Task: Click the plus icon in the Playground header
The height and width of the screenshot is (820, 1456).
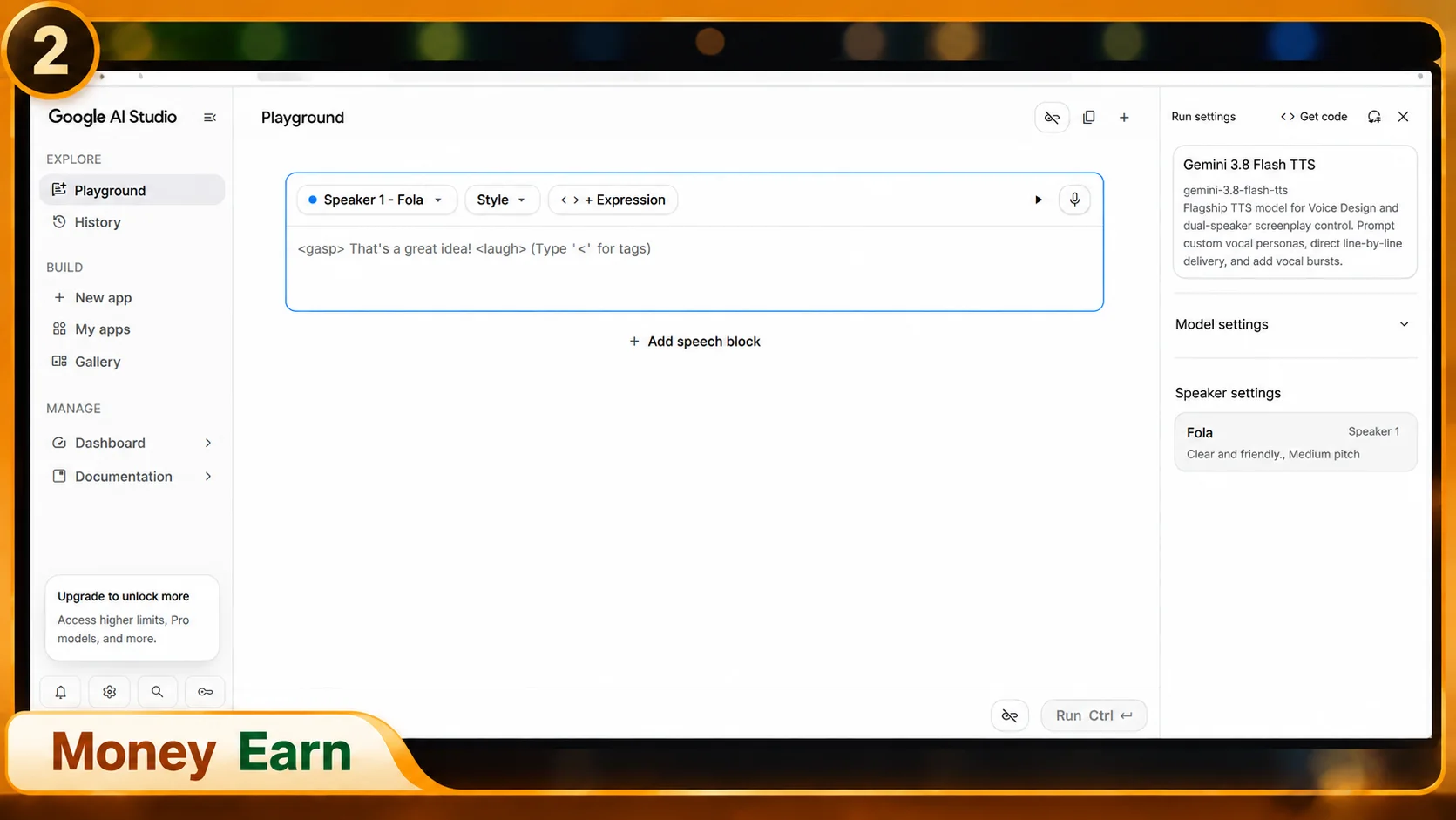Action: [1124, 118]
